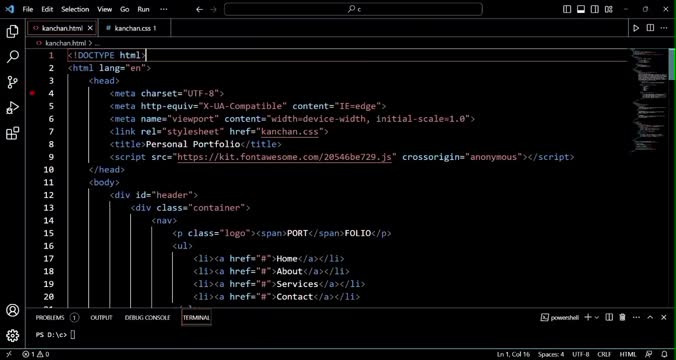676x360 pixels.
Task: Click kanchan.html in the breadcrumb
Action: pos(66,43)
